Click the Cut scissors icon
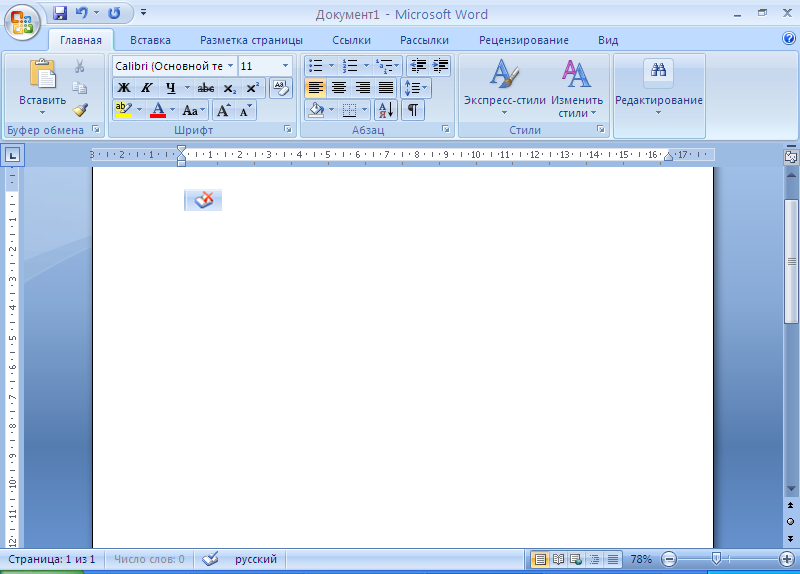This screenshot has height=574, width=800. coord(80,66)
